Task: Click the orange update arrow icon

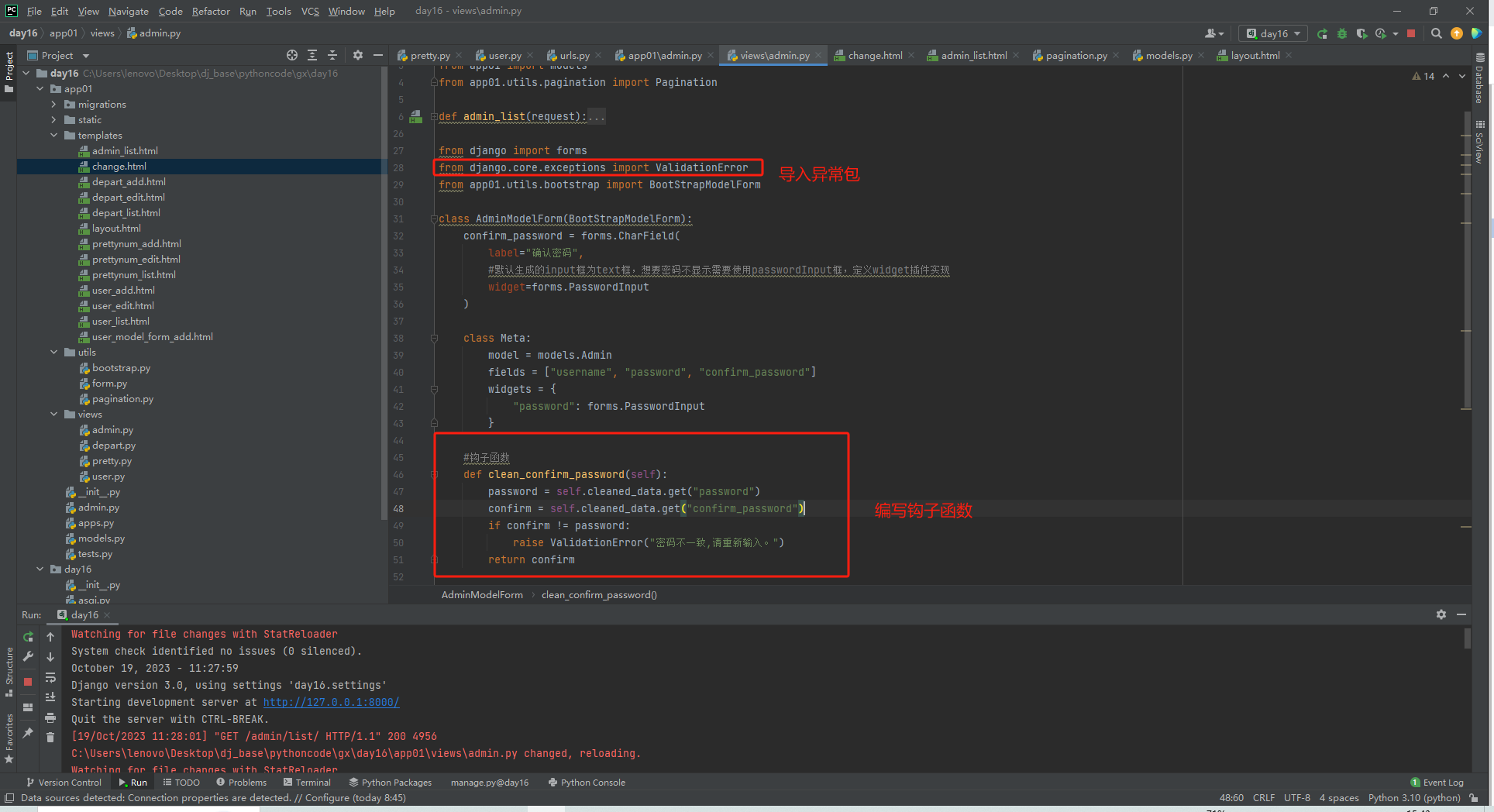Action: 1457,33
